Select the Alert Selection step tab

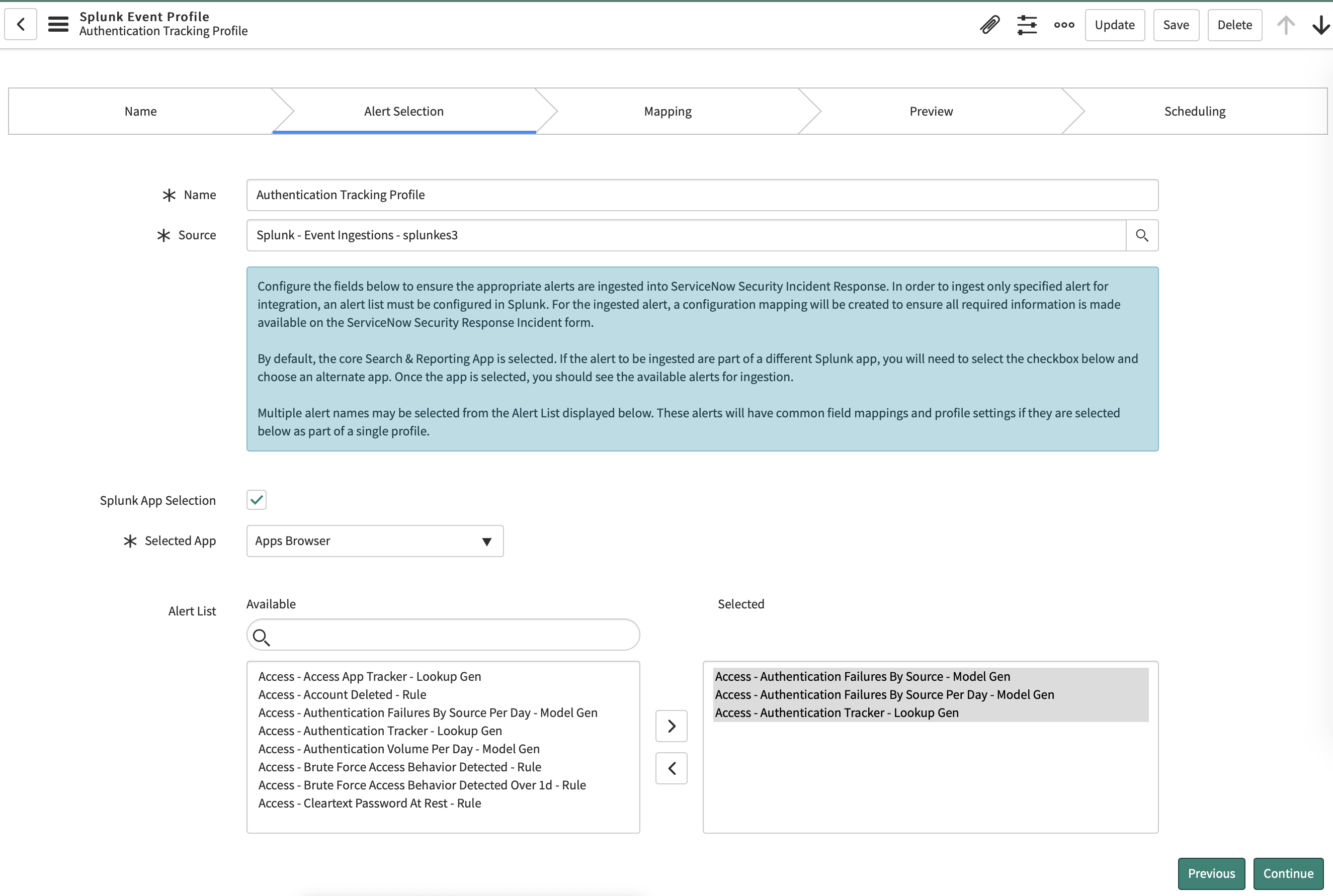[x=404, y=111]
